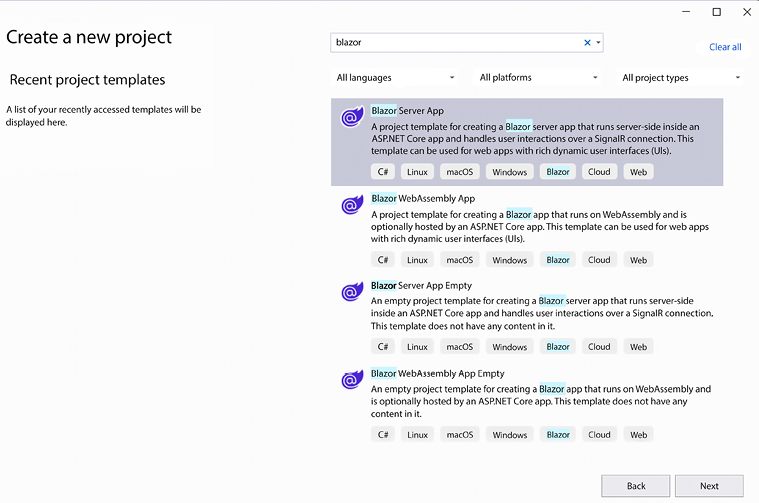
Task: Clear the search box with the X icon
Action: pyautogui.click(x=587, y=43)
